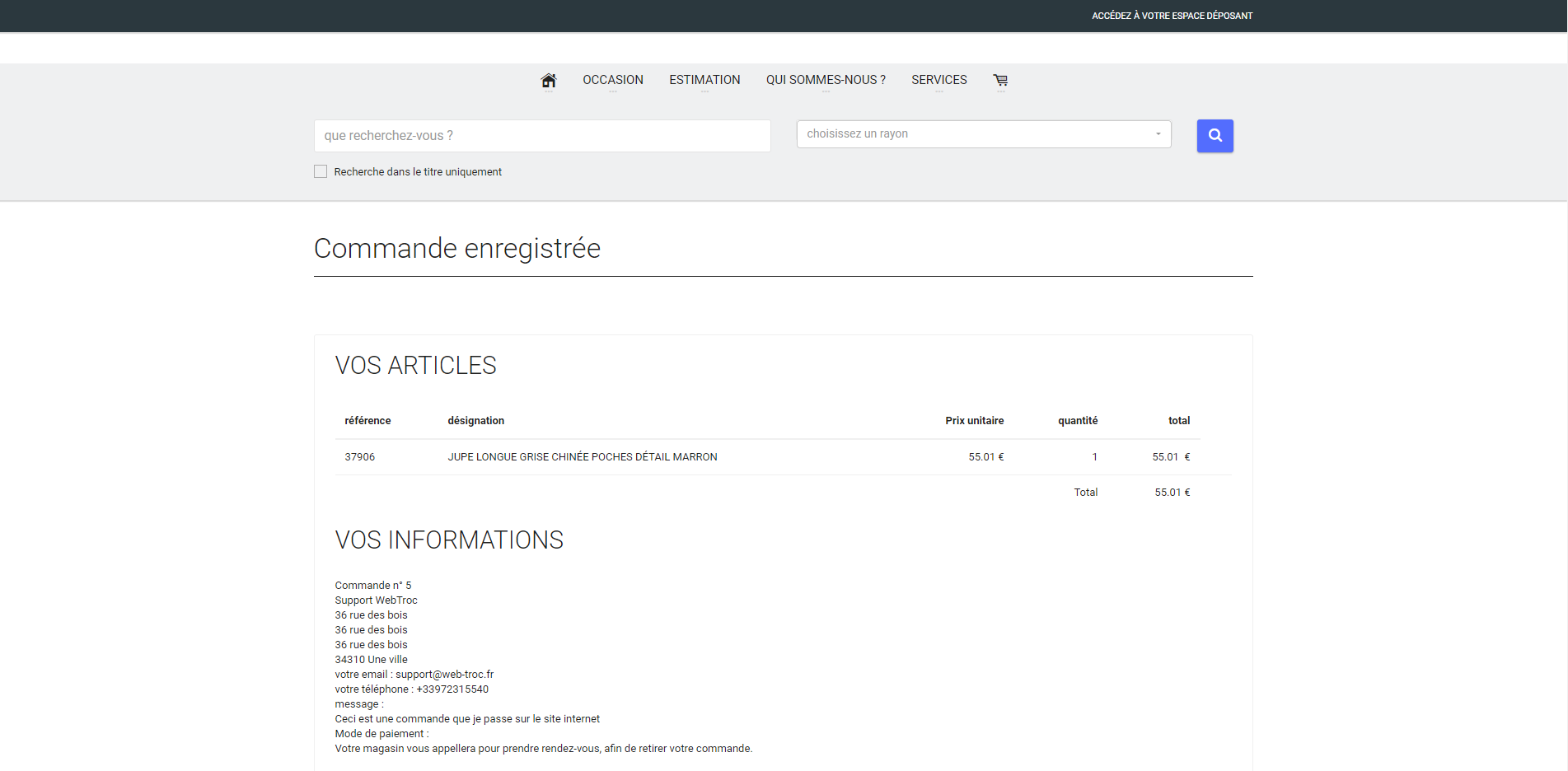Select 'JUPE LONGUE GRISE CHINÉE POCHES DÉTAIL MARRON'
The image size is (1568, 771).
coord(583,457)
